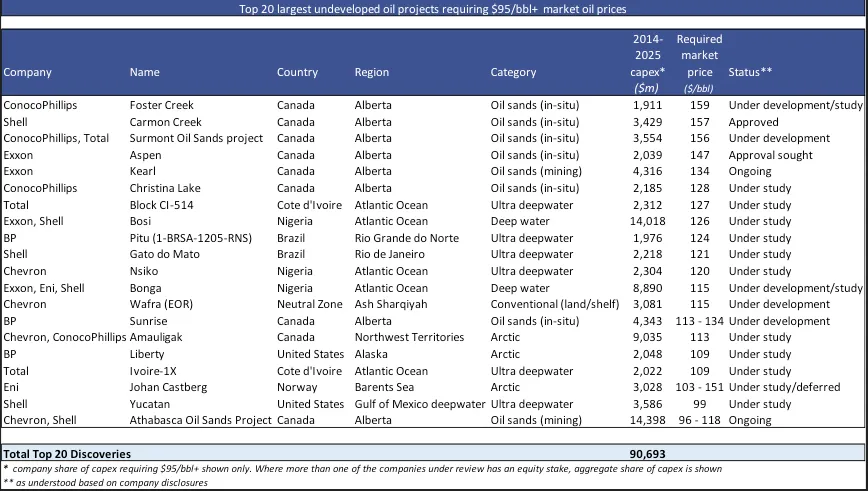Click 'Surmont Oil Sands project' cell

(x=196, y=138)
